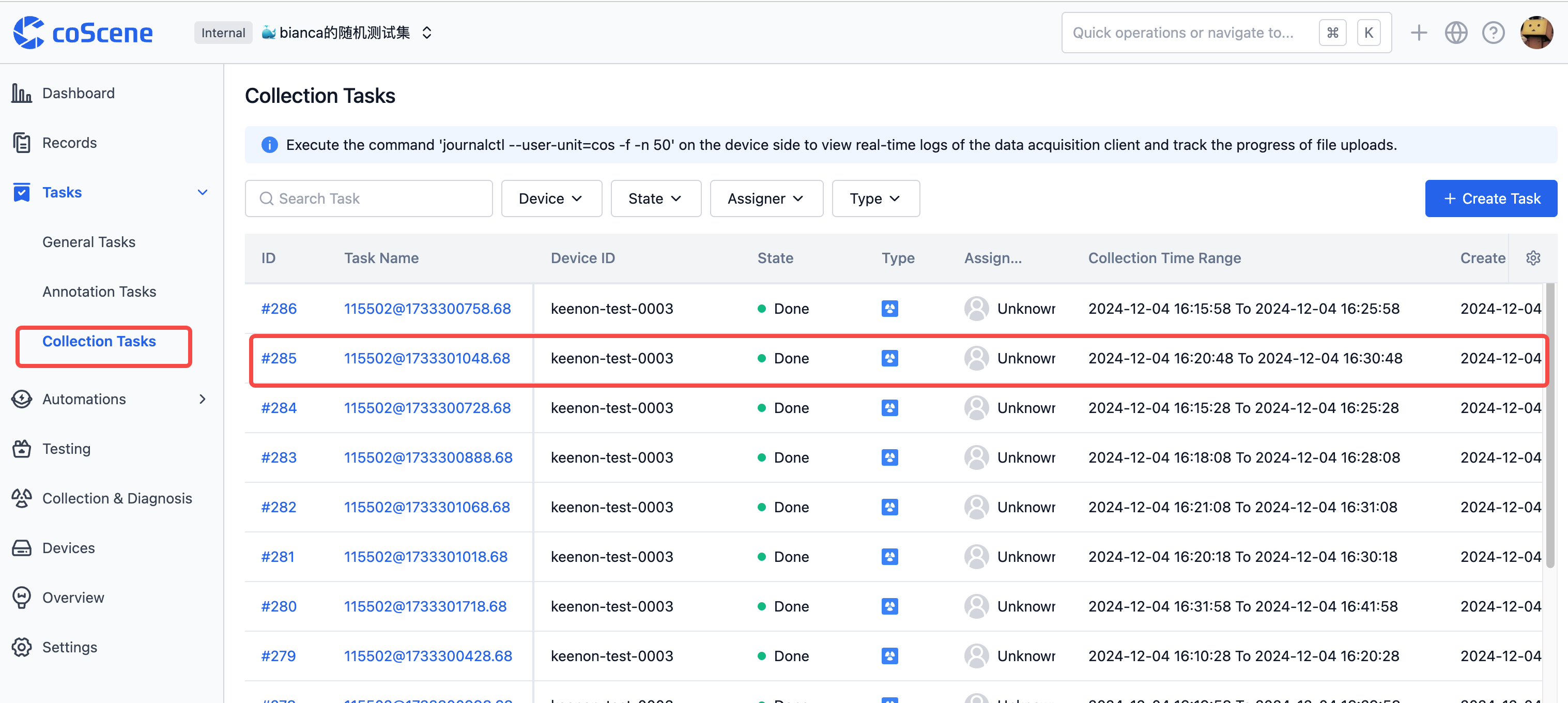The image size is (1568, 703).
Task: Open the Device filter dropdown
Action: point(551,198)
